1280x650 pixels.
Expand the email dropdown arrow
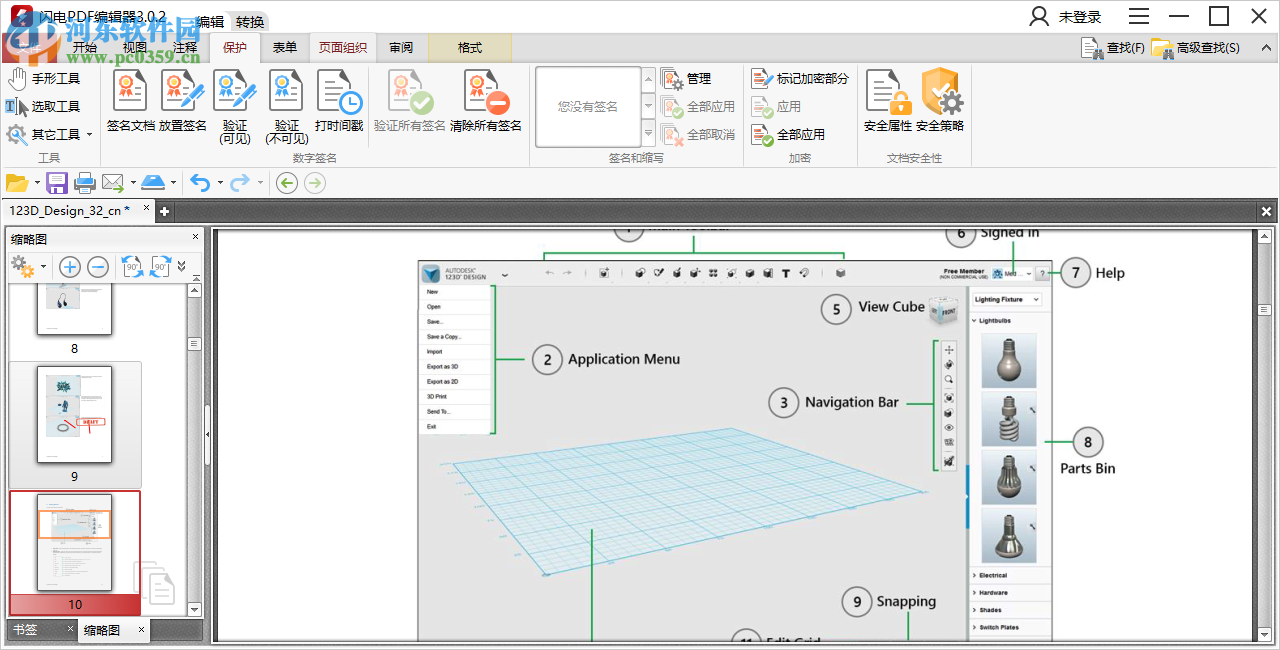133,182
